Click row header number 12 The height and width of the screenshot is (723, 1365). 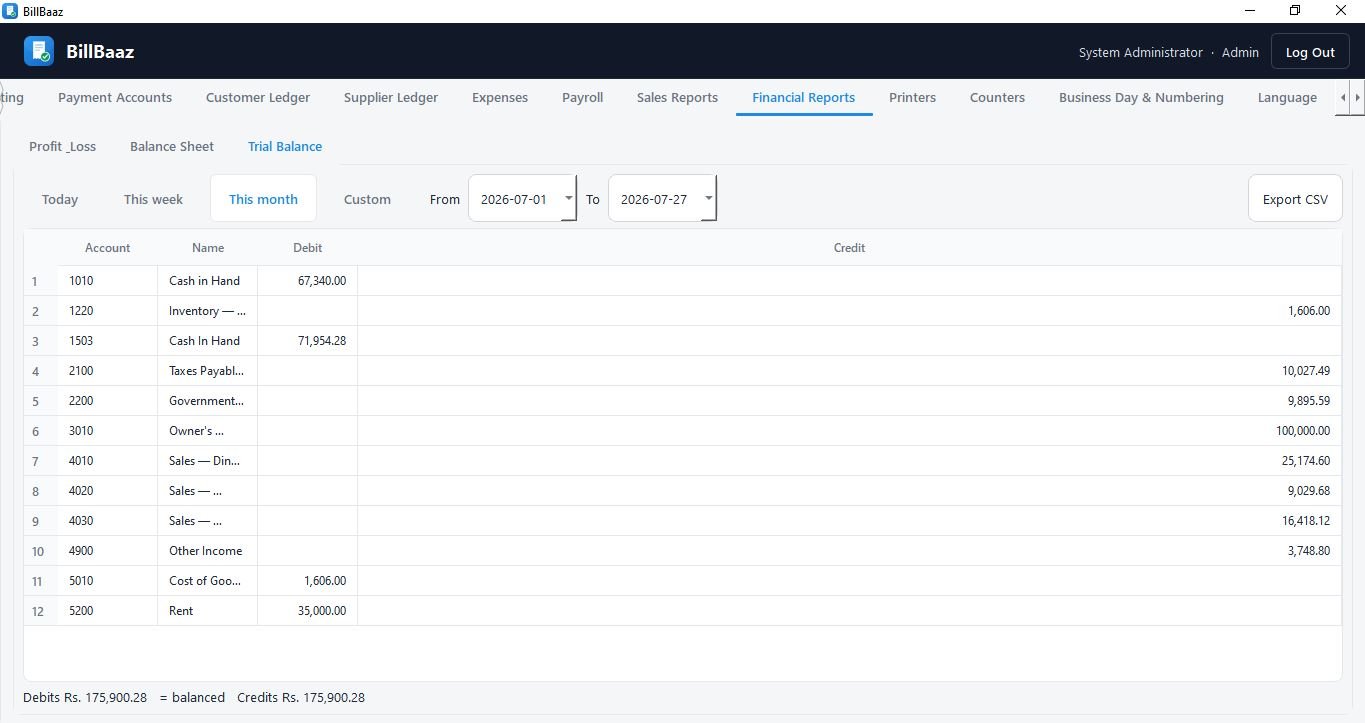click(x=40, y=611)
